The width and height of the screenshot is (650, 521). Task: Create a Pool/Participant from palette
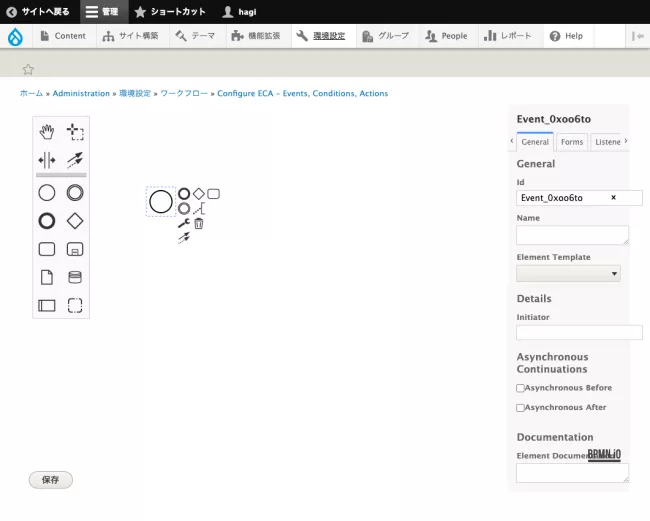coord(47,305)
